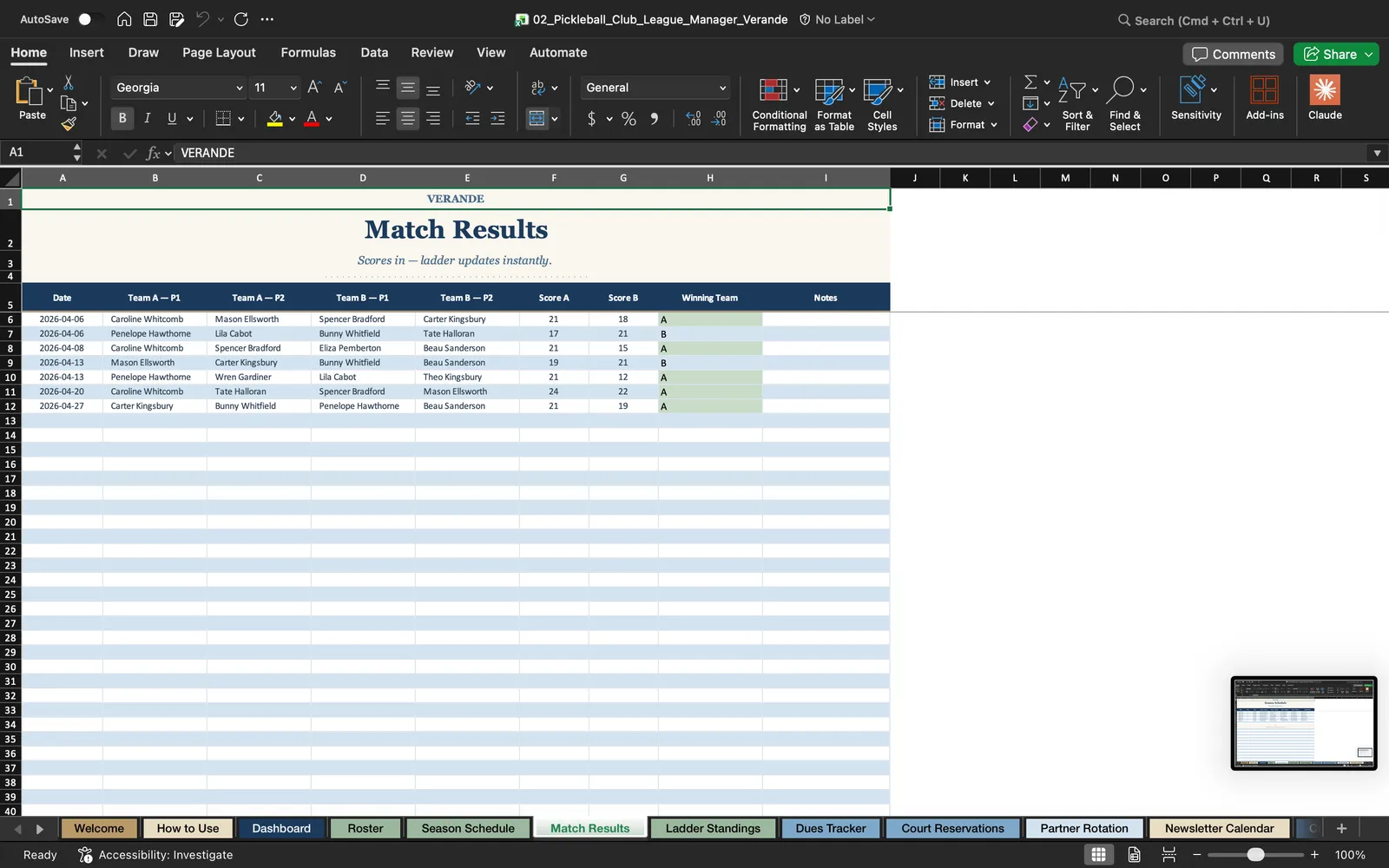Click the AutoSum sigma icon
This screenshot has height=868, width=1389.
pos(1030,82)
